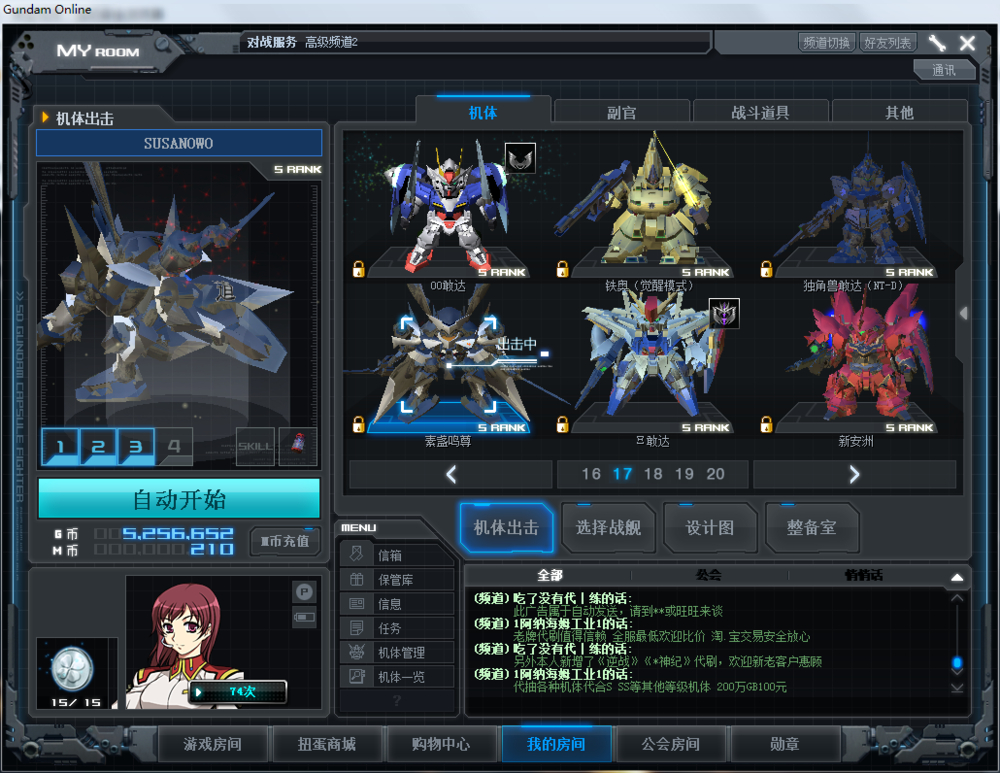
Task: Select slot 3 under unit preview
Action: [135, 446]
